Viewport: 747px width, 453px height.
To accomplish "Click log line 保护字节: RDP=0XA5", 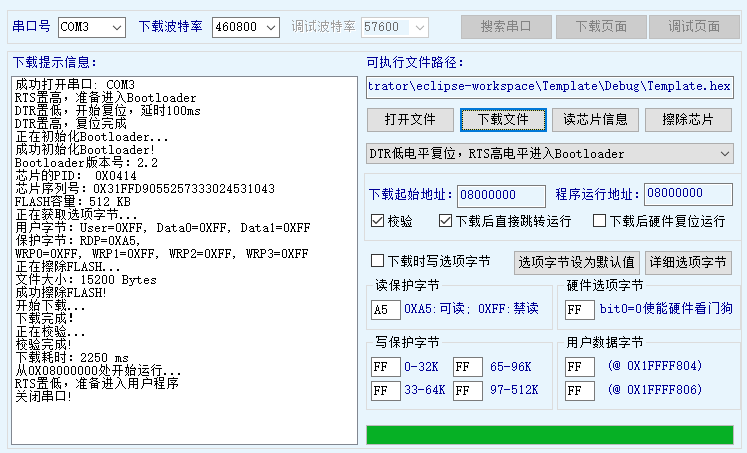I will (78, 241).
